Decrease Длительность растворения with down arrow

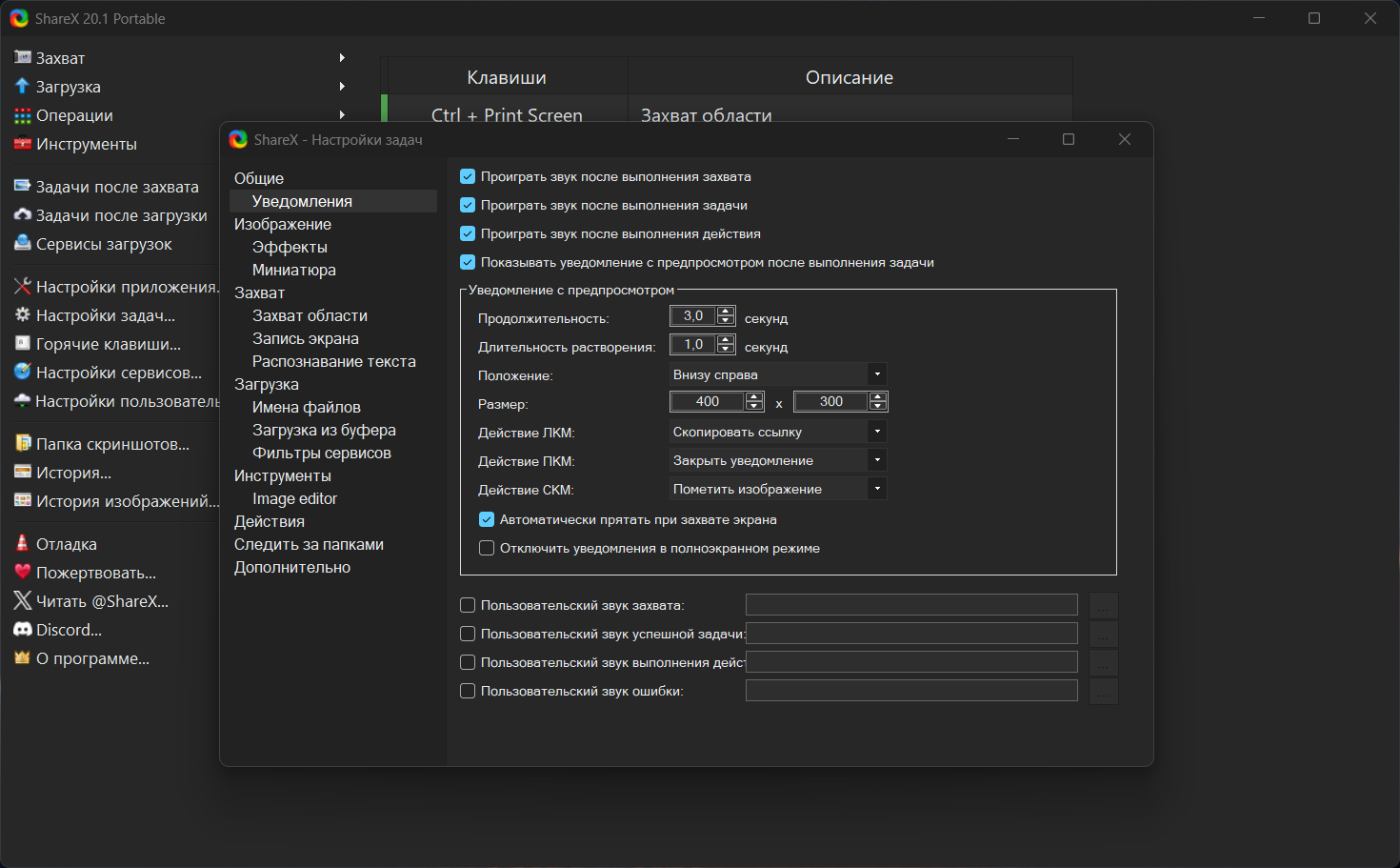pos(726,349)
